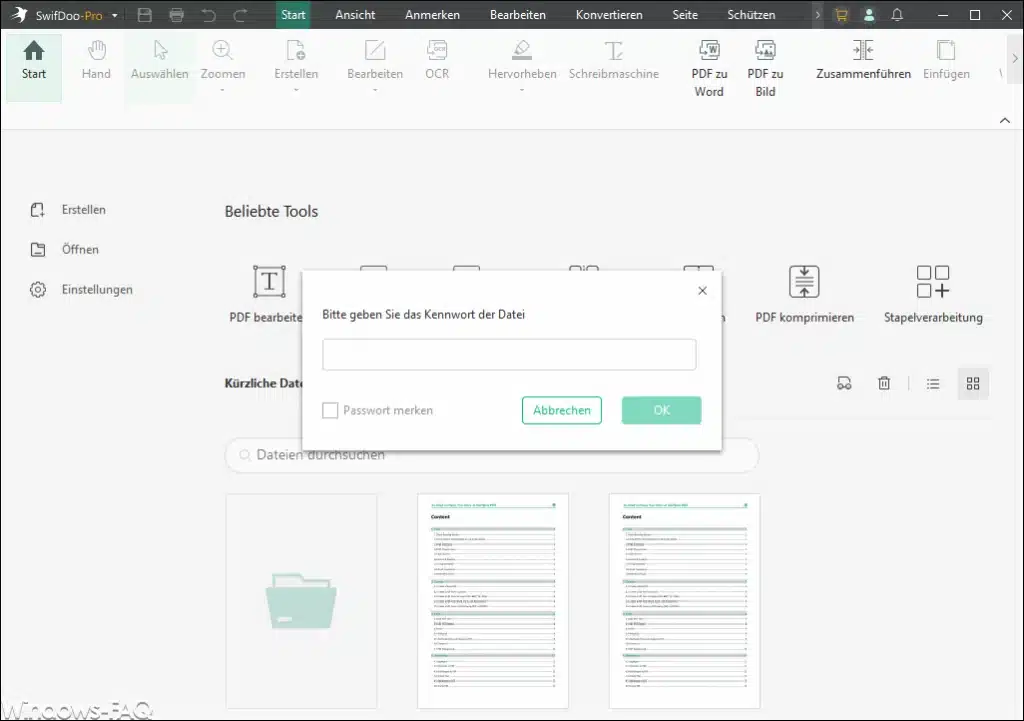Open the Seite tab
This screenshot has width=1024, height=721.
click(685, 14)
